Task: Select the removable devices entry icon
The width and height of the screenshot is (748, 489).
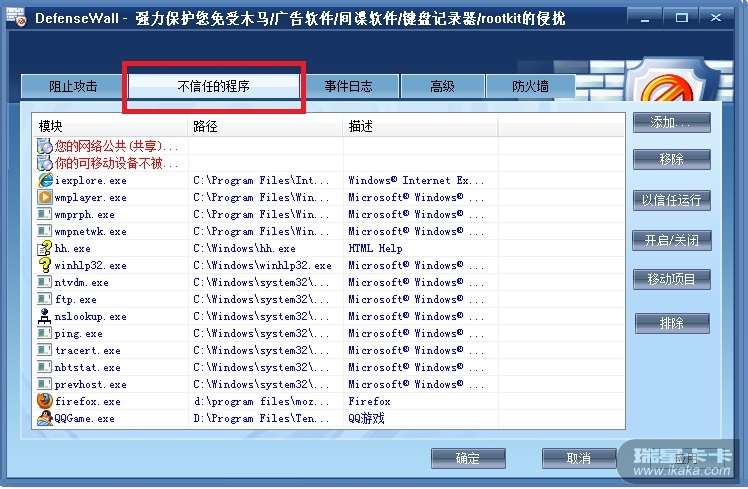Action: 44,163
